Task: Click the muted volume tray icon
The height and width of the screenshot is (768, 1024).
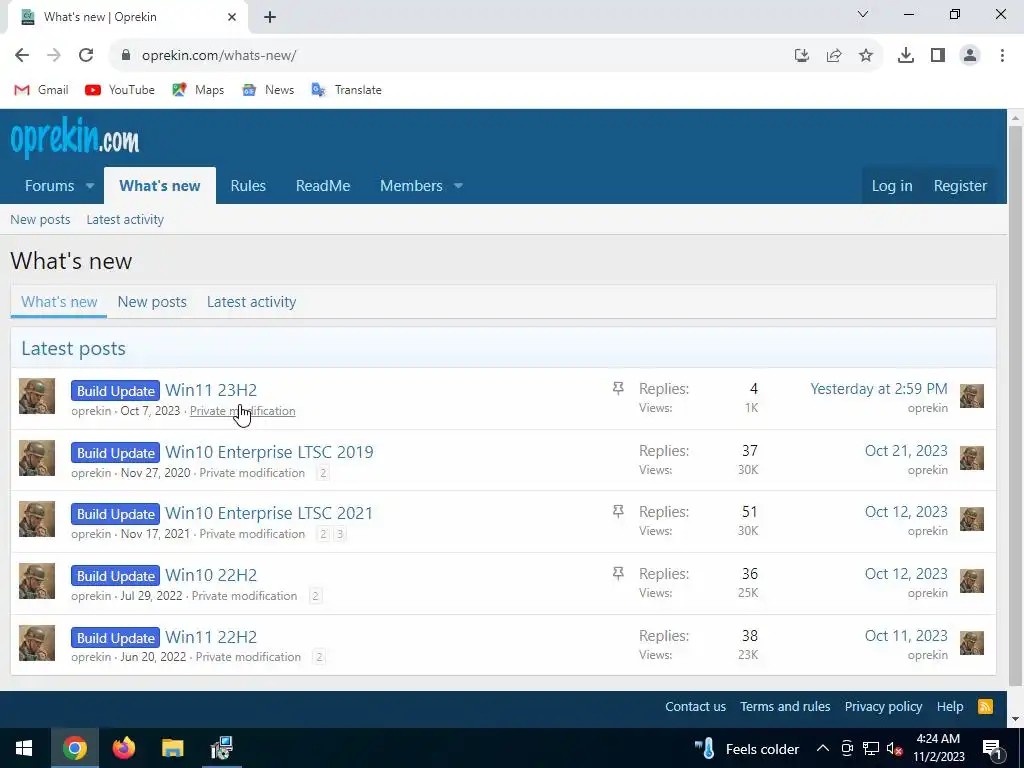Action: [x=895, y=748]
